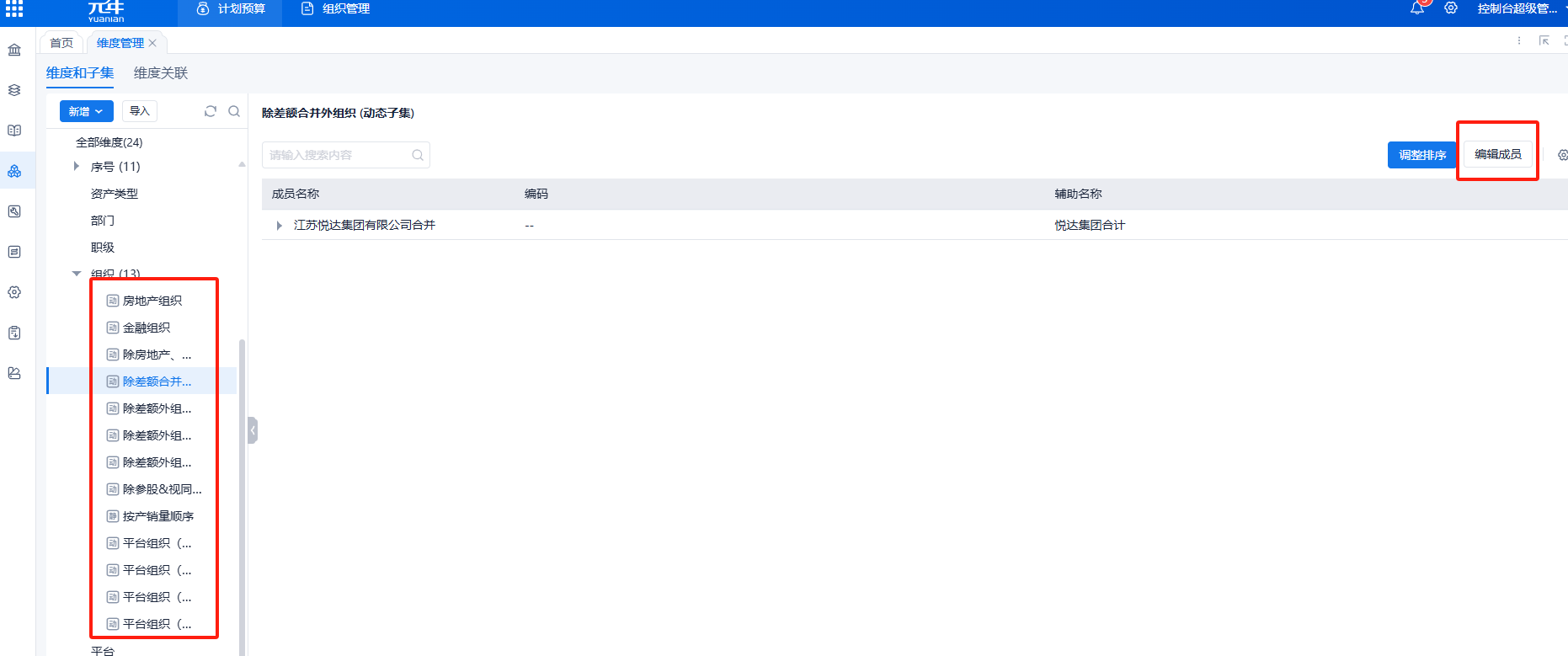
Task: Open the 新增 dropdown button
Action: 85,111
